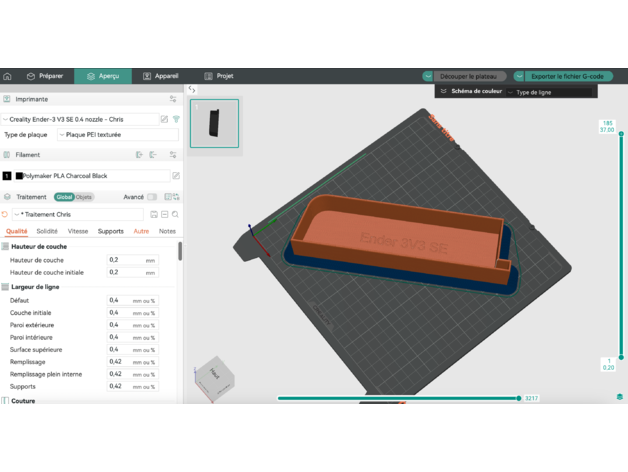Open the Schéma de couleur dropdown
Image resolution: width=628 pixels, height=472 pixels.
click(x=550, y=92)
